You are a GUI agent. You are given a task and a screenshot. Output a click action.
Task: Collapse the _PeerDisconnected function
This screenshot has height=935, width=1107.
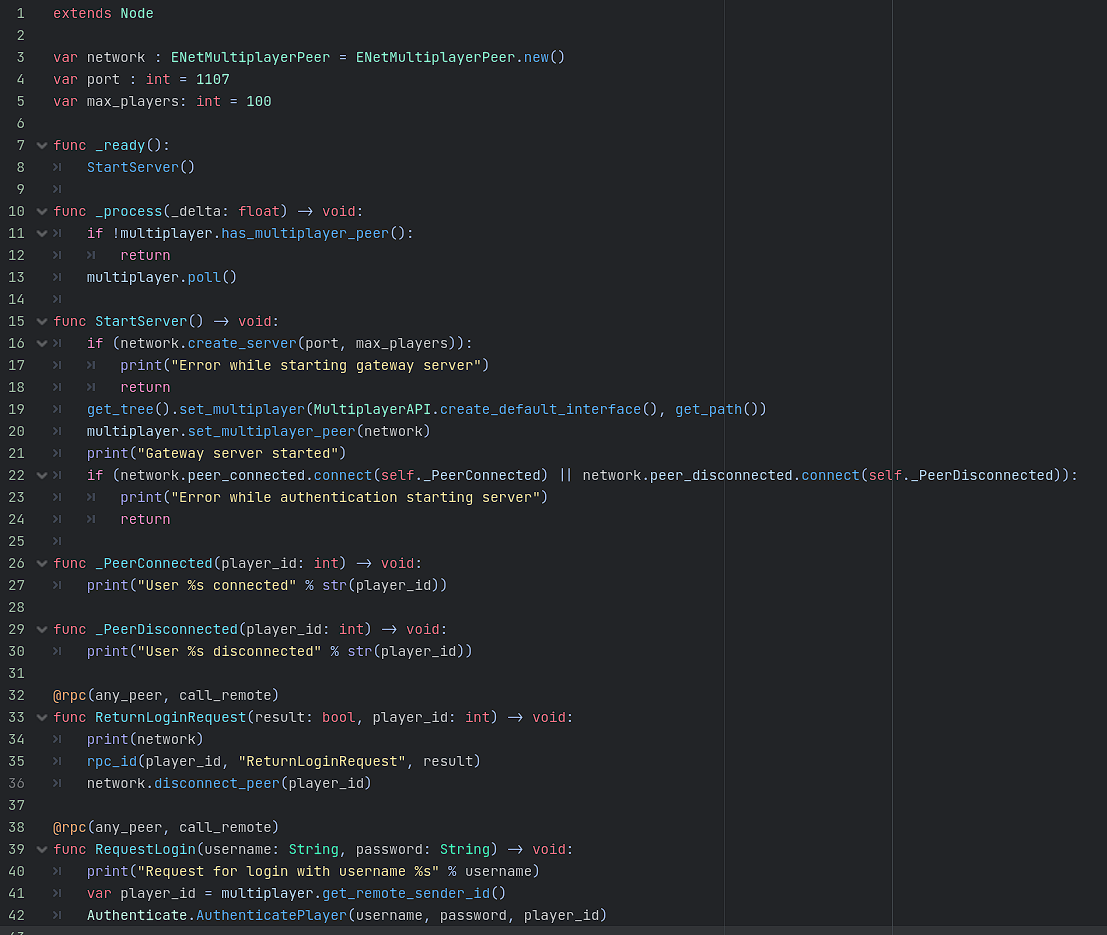(x=40, y=629)
